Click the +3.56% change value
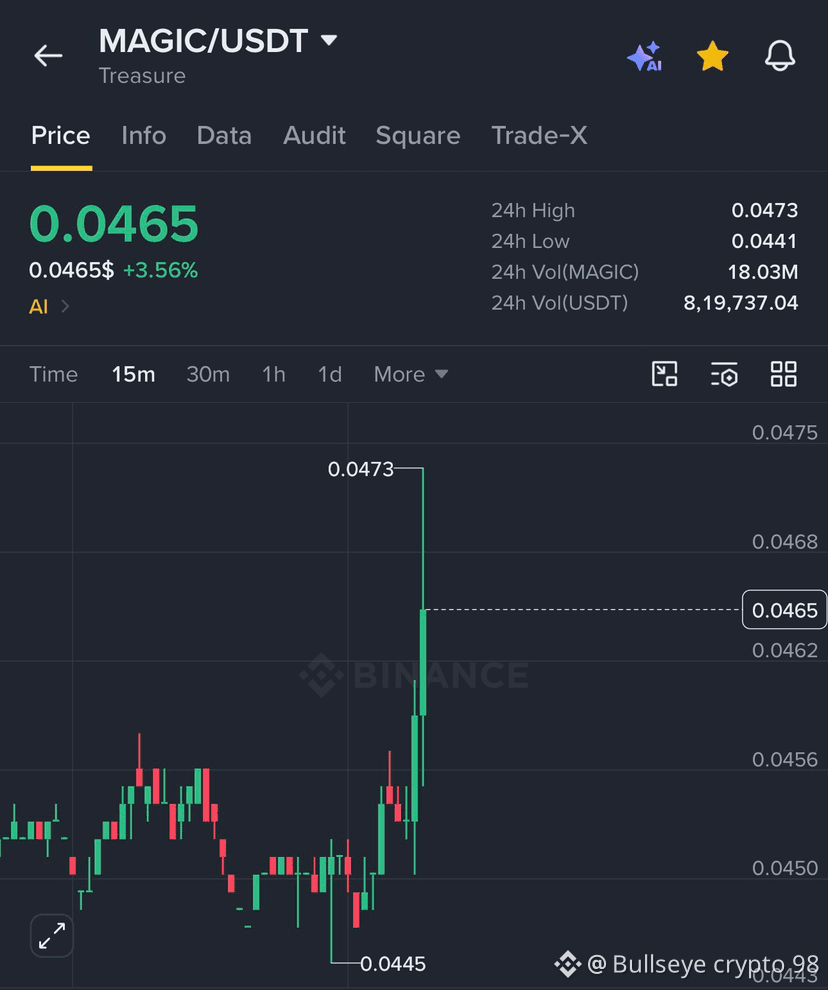 tap(160, 270)
